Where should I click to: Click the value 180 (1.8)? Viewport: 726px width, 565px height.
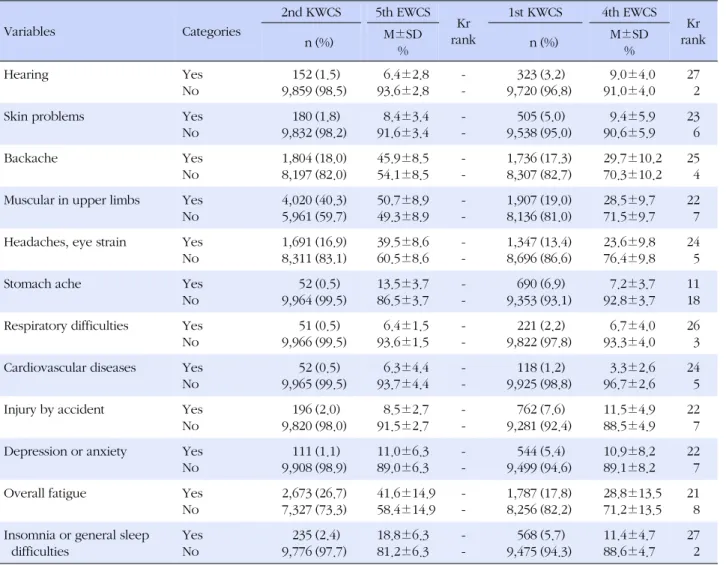(x=316, y=116)
